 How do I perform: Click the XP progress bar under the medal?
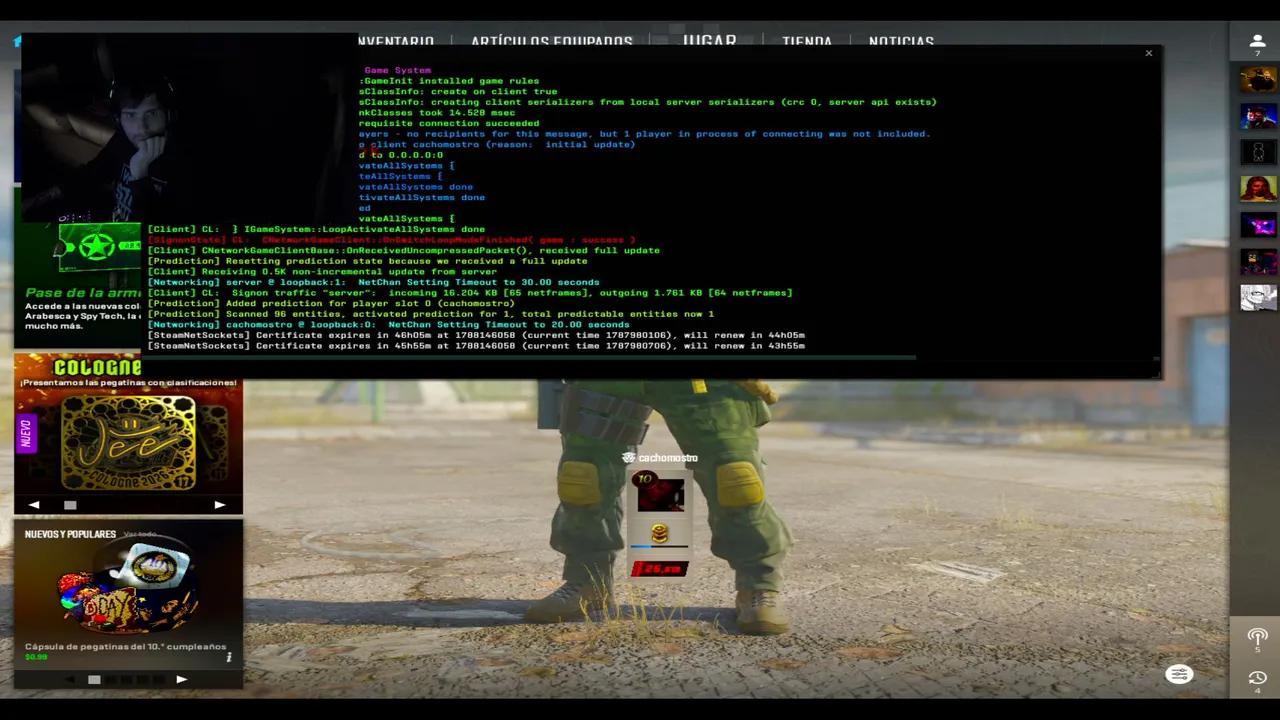[x=659, y=548]
